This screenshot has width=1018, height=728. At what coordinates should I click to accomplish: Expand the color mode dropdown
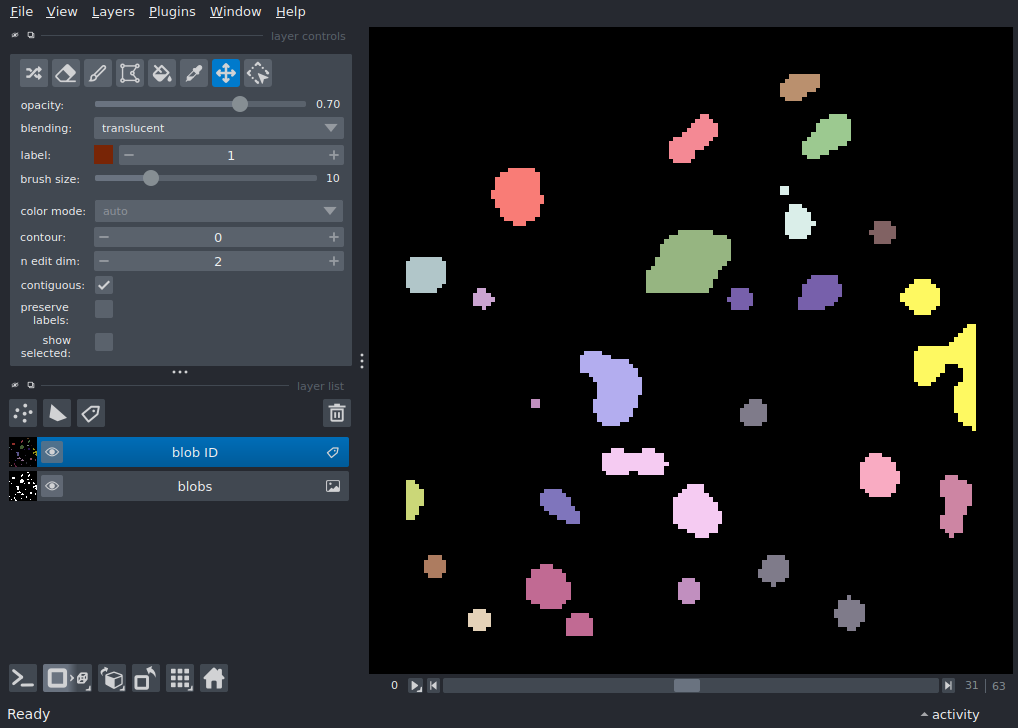click(x=219, y=211)
